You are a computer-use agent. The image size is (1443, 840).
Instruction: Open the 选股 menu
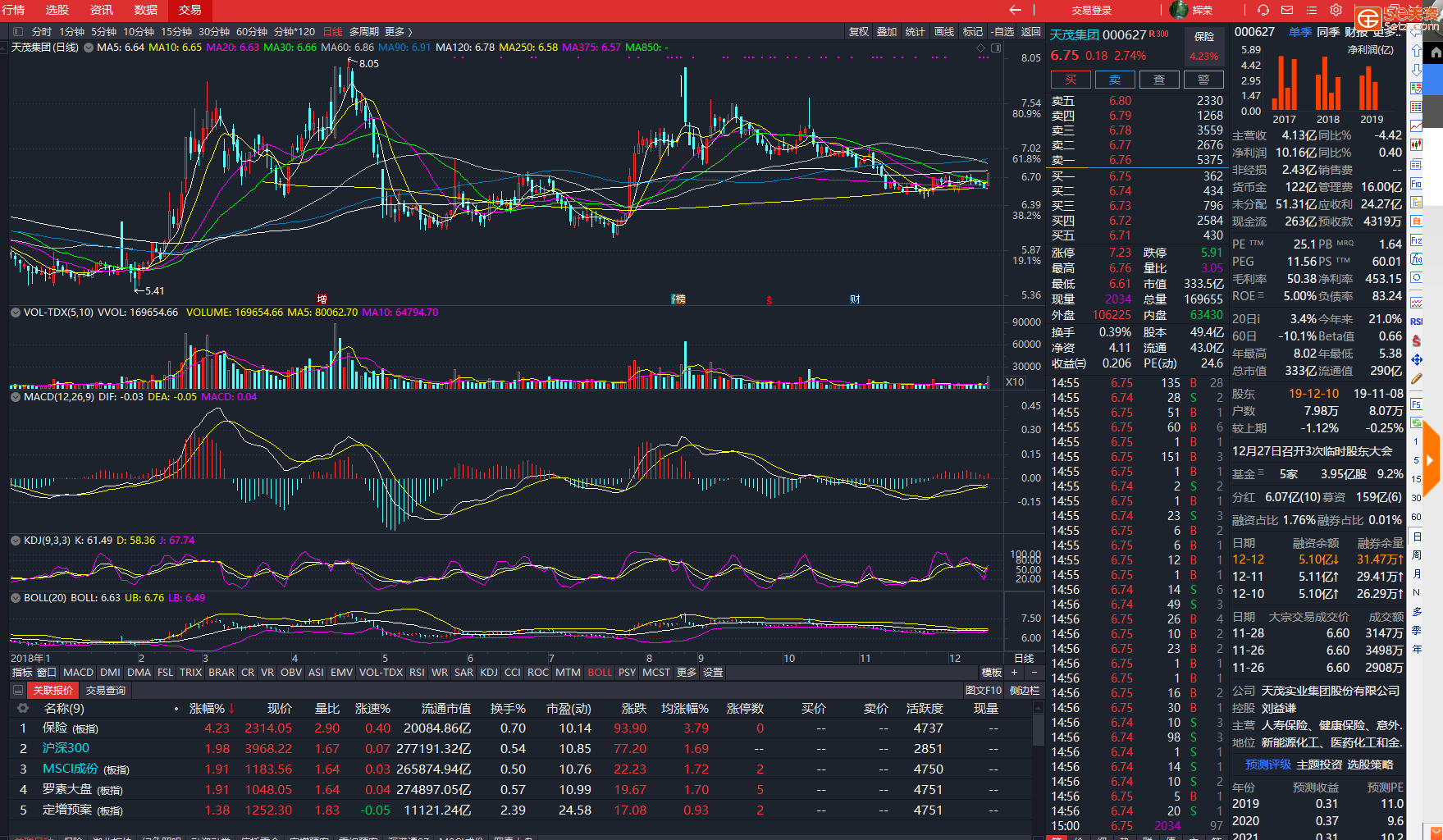coord(57,10)
